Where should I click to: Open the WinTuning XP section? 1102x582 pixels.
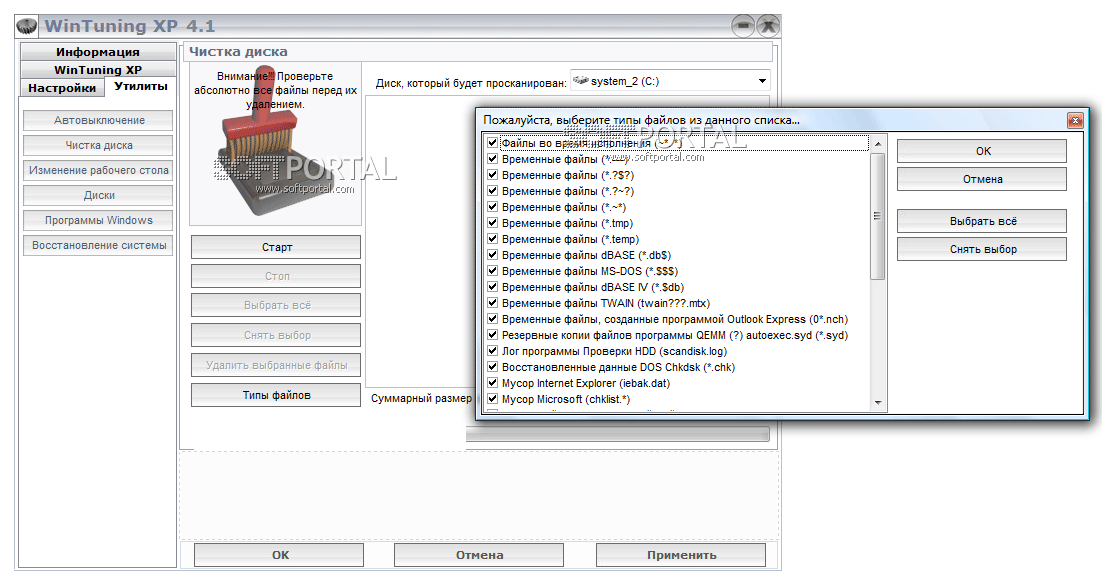tap(98, 70)
